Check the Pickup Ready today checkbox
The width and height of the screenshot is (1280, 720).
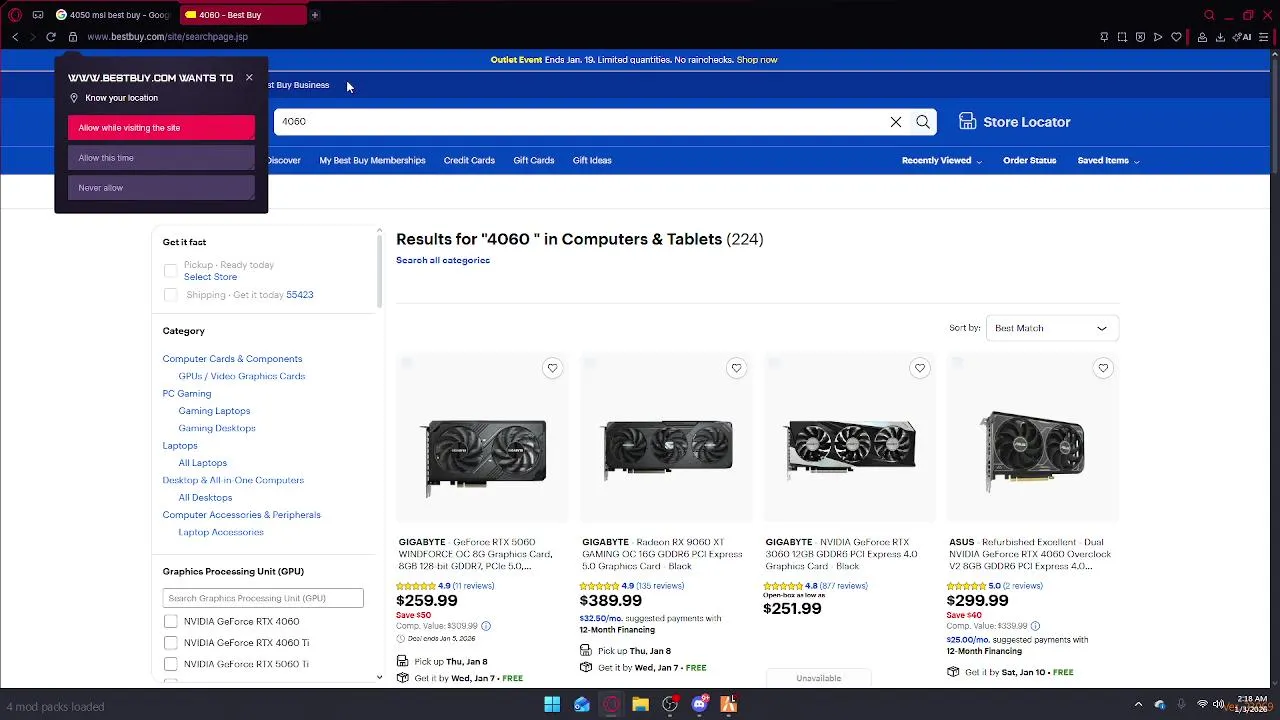170,271
